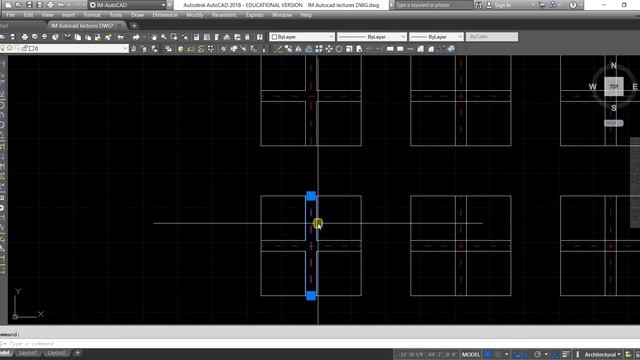
Task: Open the Format menu
Action: (92, 15)
